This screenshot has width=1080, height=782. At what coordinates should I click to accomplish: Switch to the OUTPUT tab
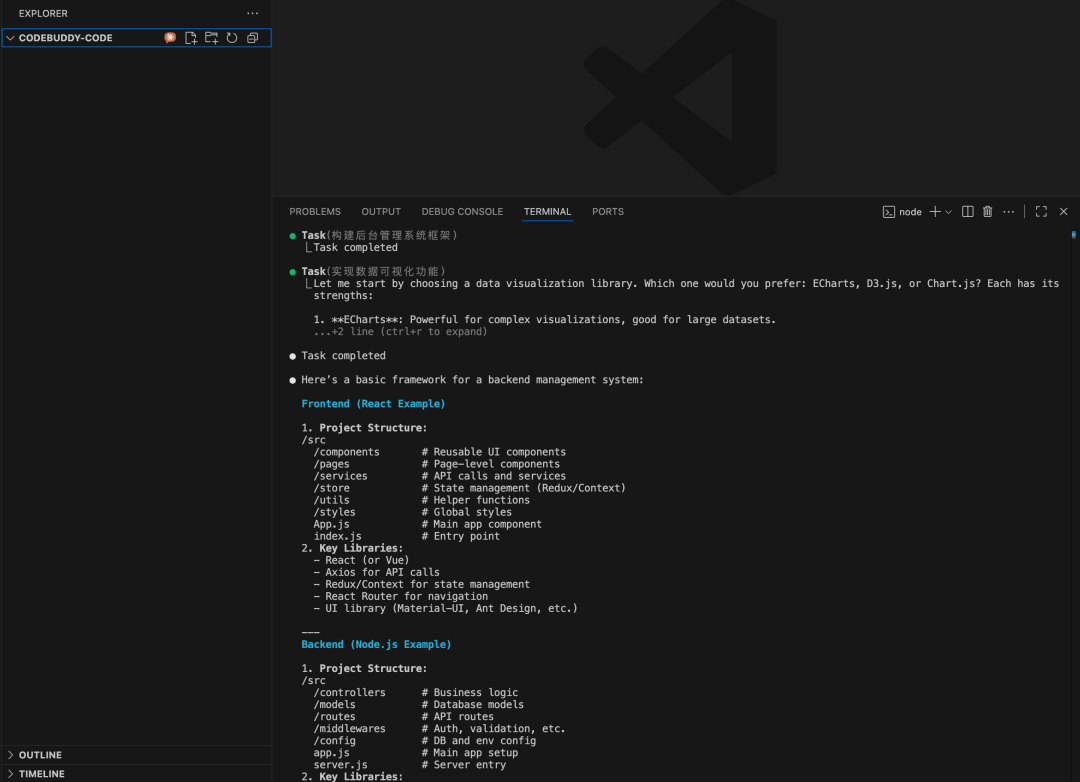381,212
